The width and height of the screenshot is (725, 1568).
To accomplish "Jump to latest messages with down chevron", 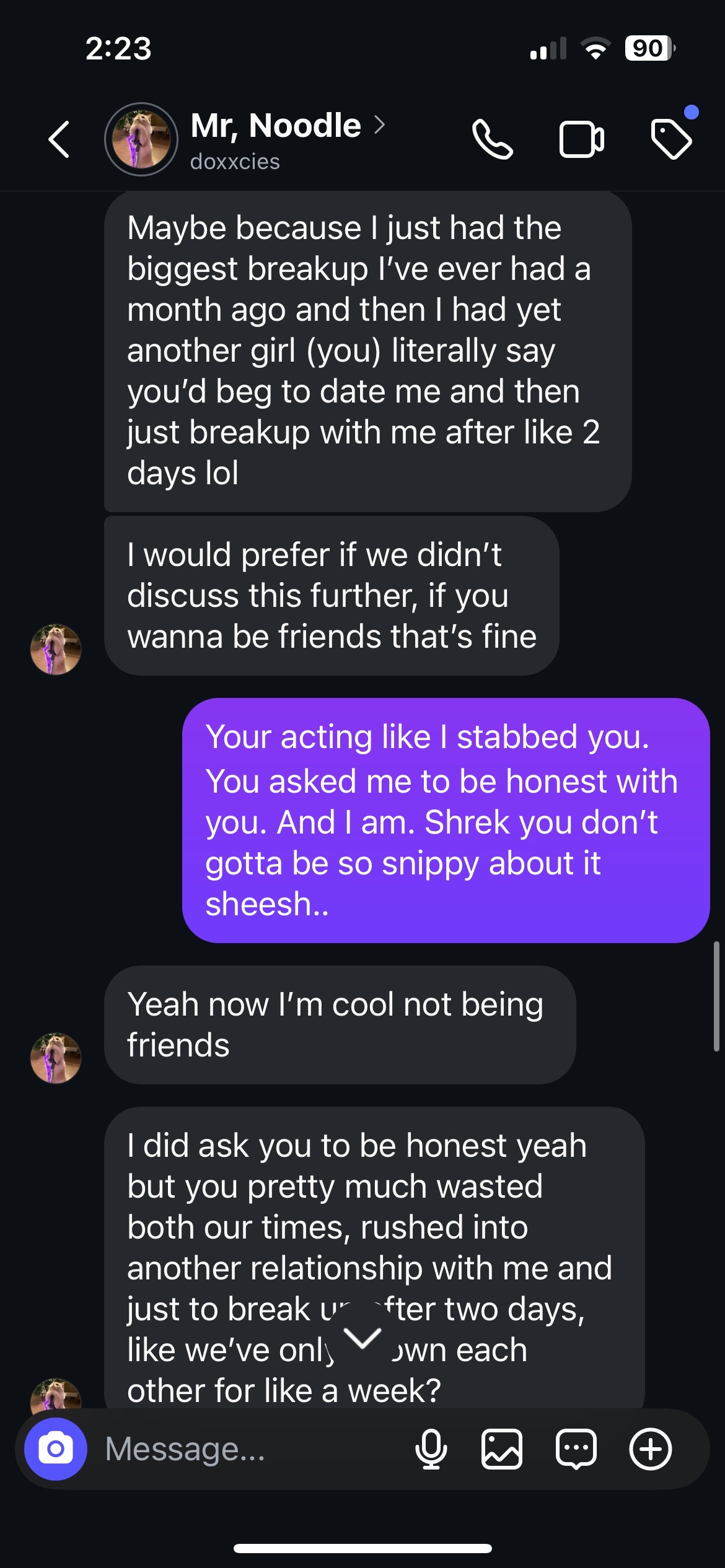I will (362, 1338).
